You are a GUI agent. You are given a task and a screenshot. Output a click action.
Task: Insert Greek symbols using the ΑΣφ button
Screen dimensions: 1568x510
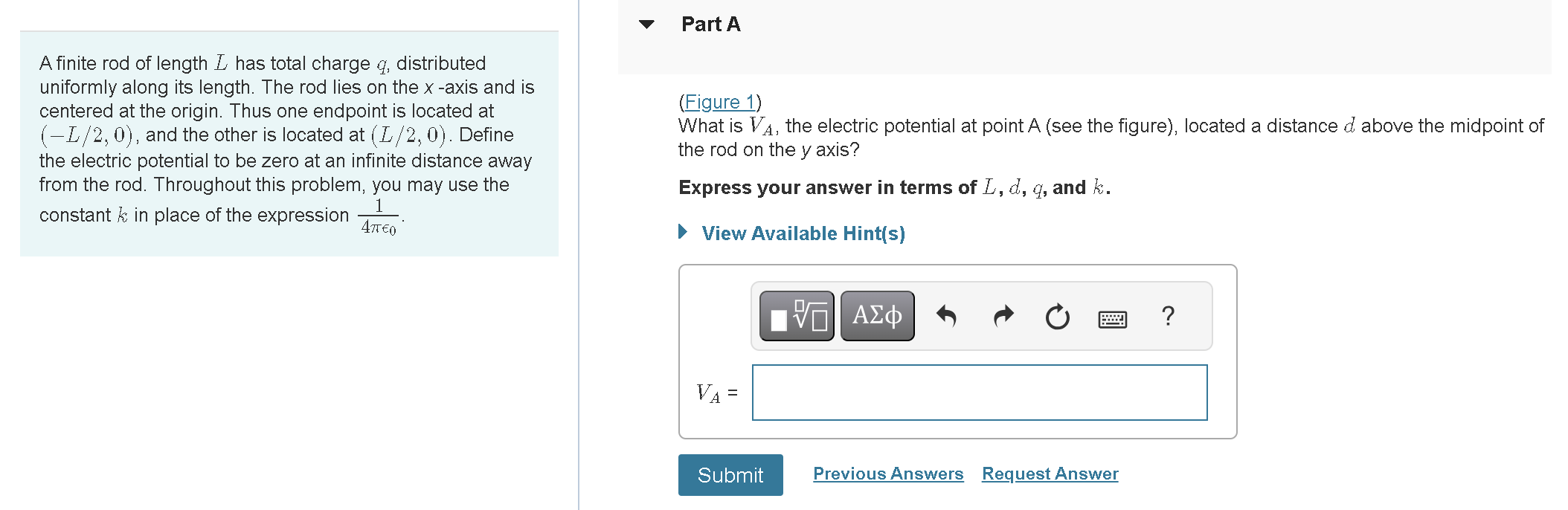[x=876, y=315]
